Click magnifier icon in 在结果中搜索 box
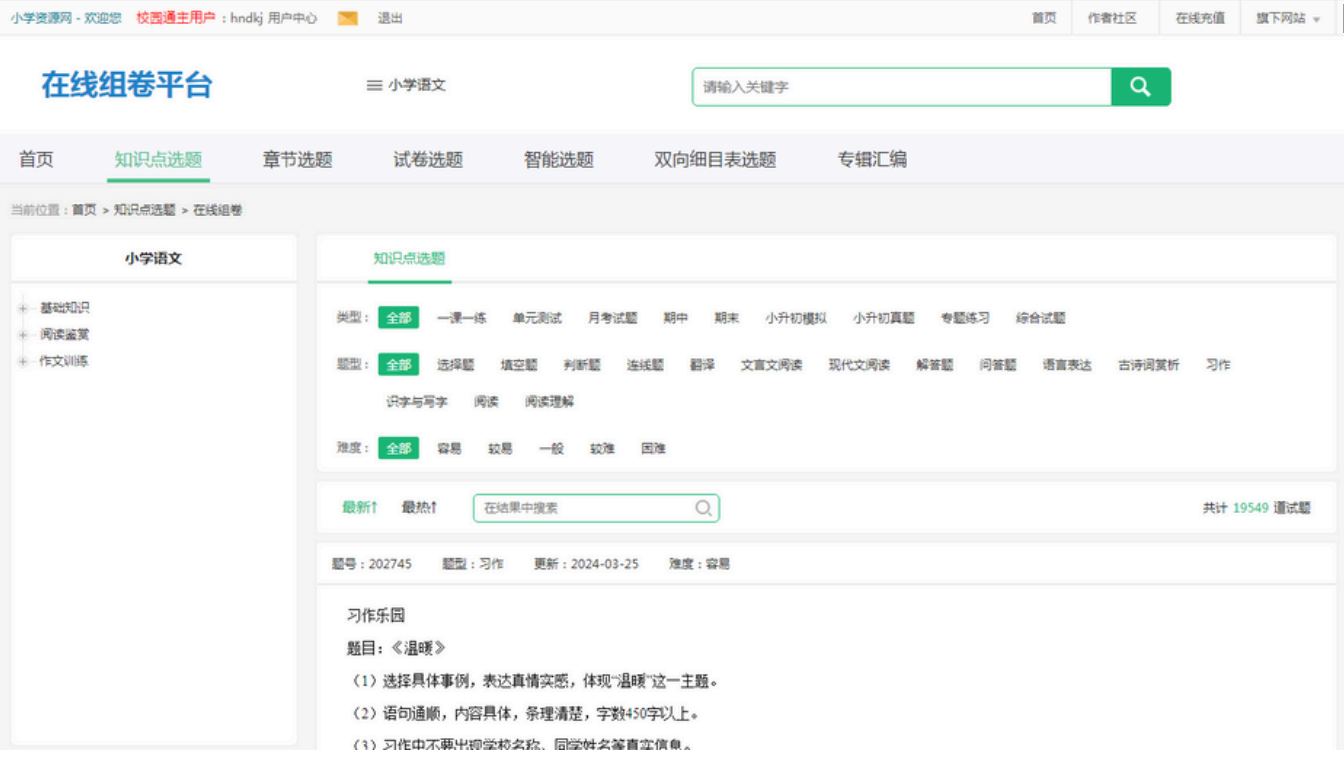This screenshot has width=1344, height=783. coord(703,508)
